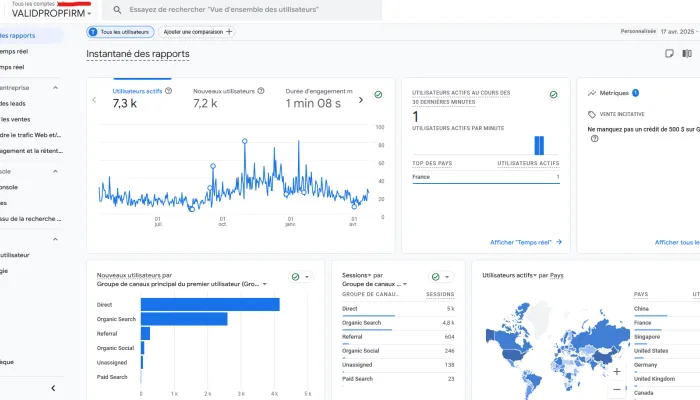Click the share report icon

coord(669,54)
